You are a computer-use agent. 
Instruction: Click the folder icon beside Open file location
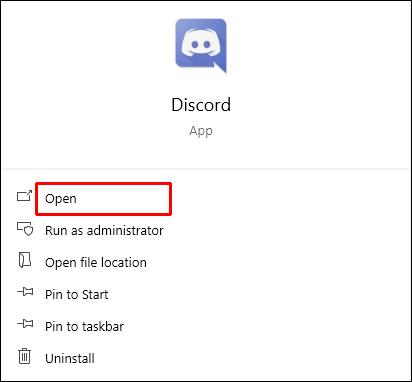tap(25, 260)
